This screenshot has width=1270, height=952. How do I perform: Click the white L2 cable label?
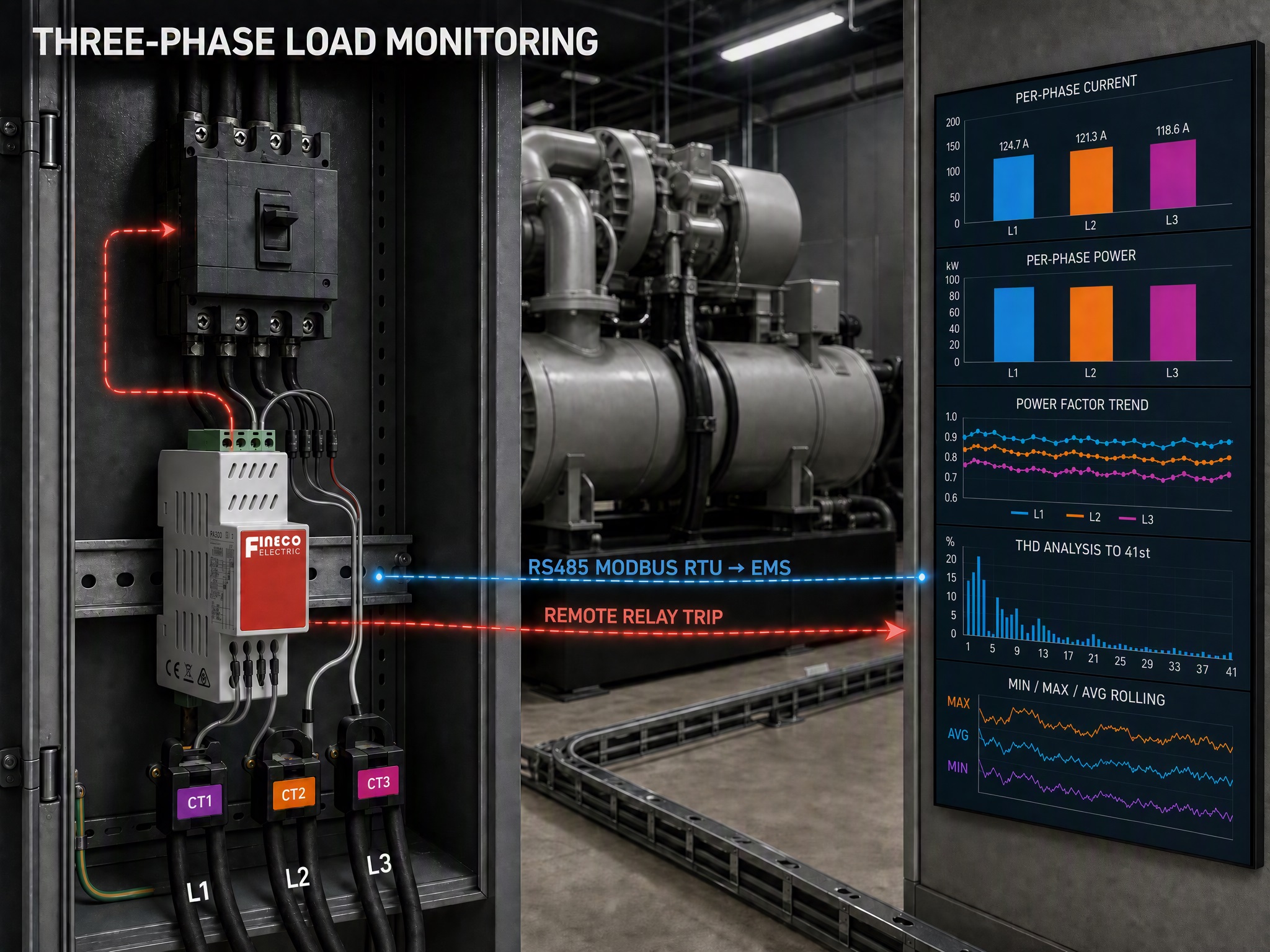(297, 878)
